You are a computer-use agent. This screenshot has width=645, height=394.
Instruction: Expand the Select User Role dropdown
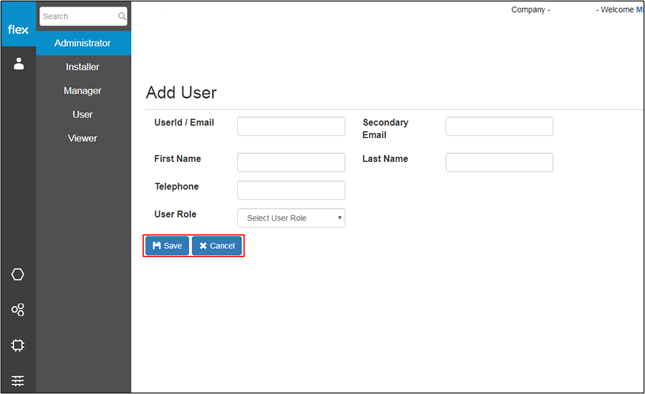(291, 218)
